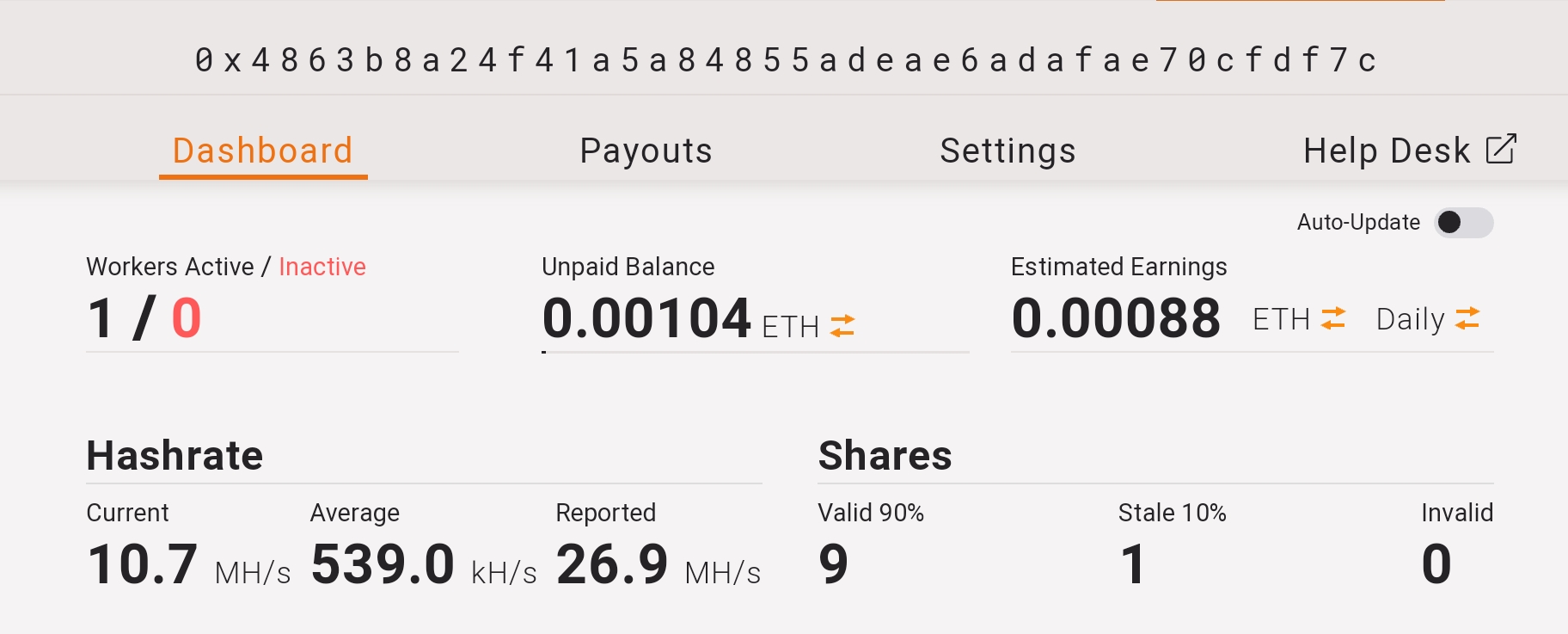The width and height of the screenshot is (1568, 634).
Task: Click the Current hashrate value 10.7
Action: point(143,564)
